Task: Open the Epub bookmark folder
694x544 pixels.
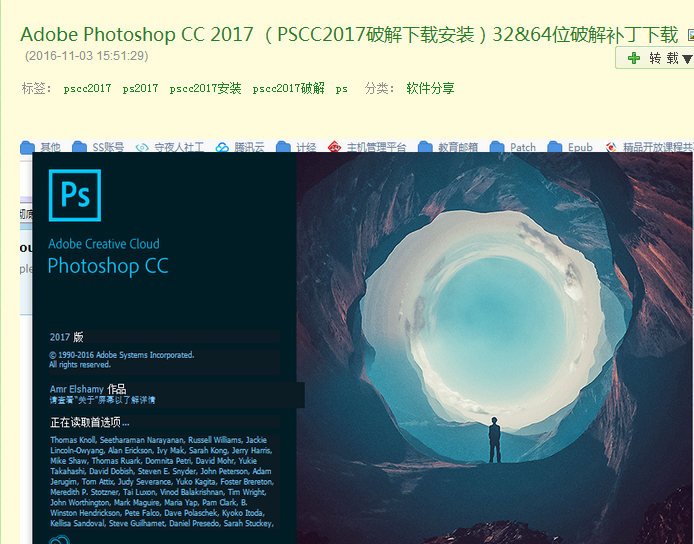Action: pos(570,147)
